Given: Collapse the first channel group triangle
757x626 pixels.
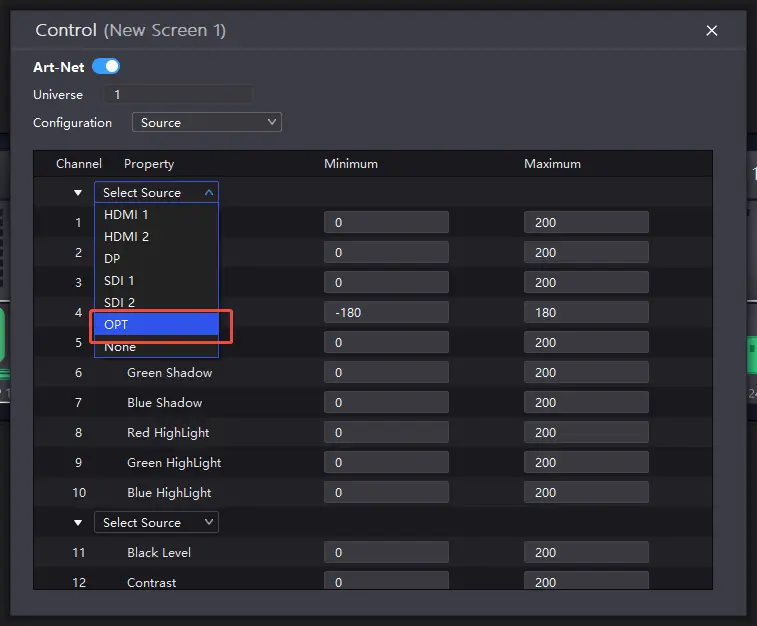Looking at the screenshot, I should pyautogui.click(x=78, y=193).
